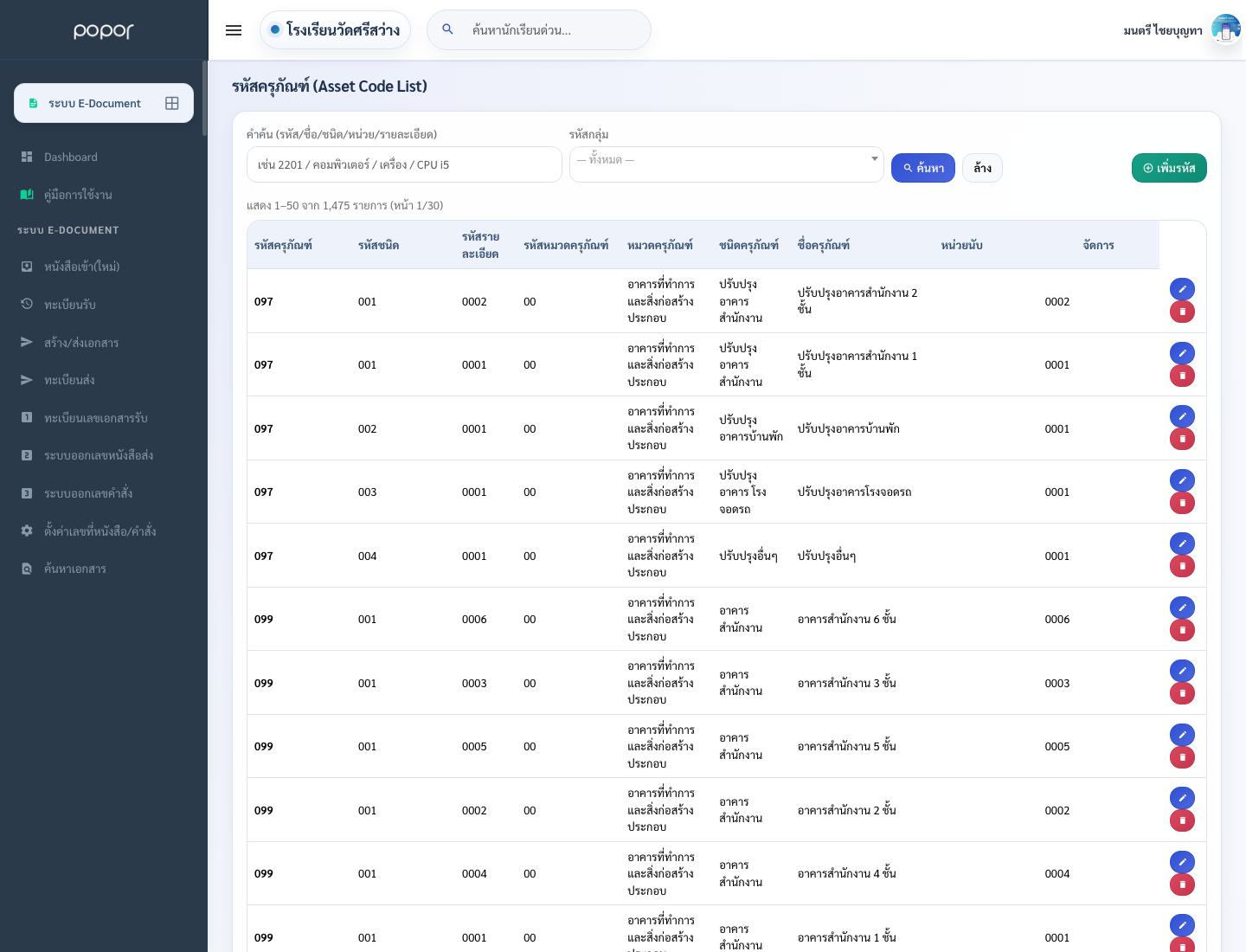Image resolution: width=1246 pixels, height=952 pixels.
Task: Click the green เพิ่มรหัส button
Action: point(1169,168)
